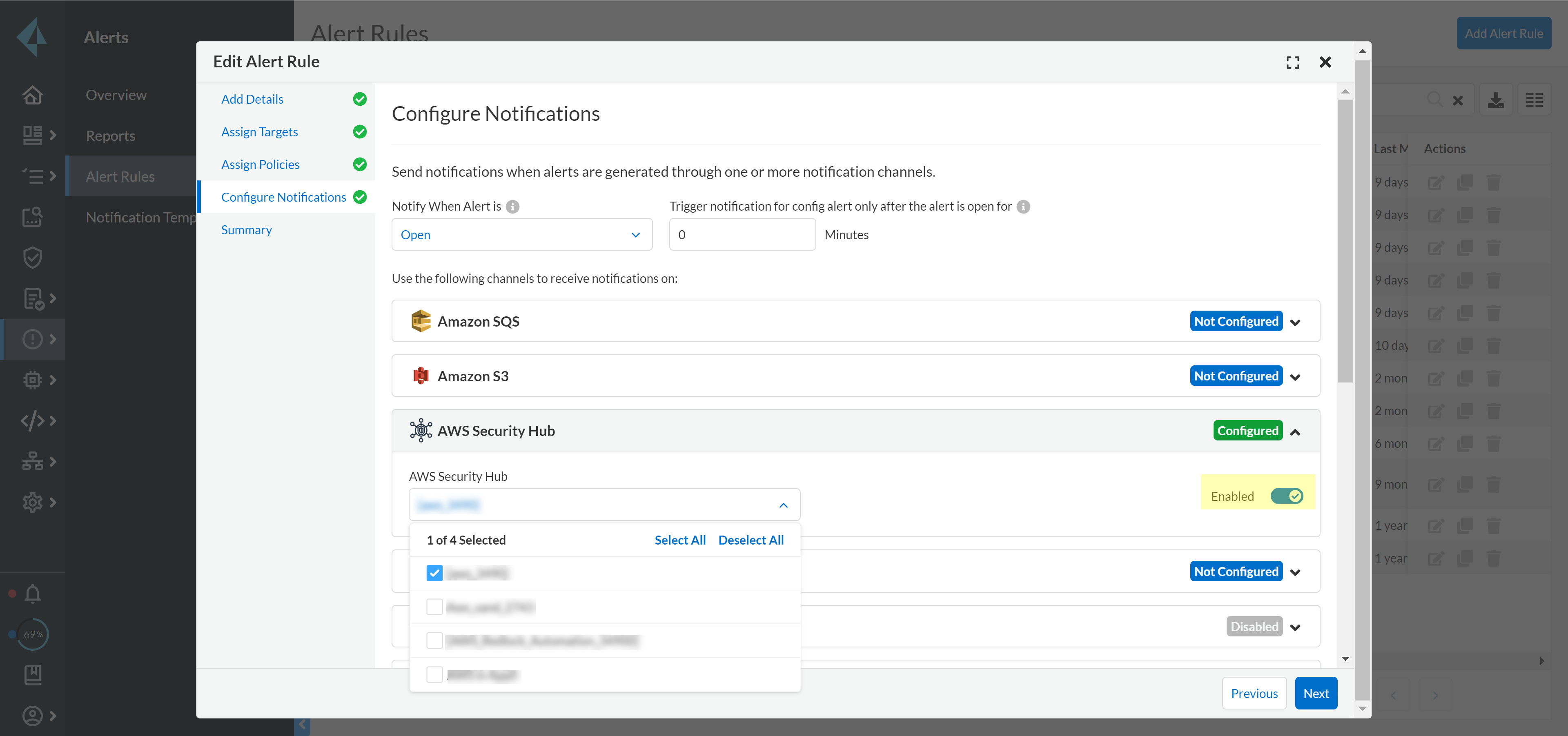Open the home icon in left sidebar

click(32, 95)
